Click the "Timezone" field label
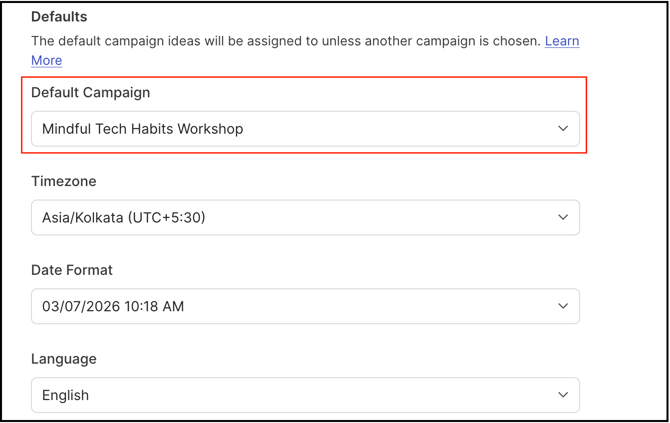Viewport: 670px width, 423px height. click(64, 181)
